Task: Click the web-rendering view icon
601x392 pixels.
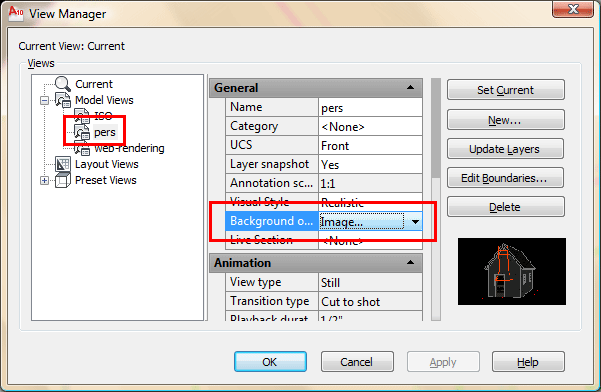Action: click(82, 148)
